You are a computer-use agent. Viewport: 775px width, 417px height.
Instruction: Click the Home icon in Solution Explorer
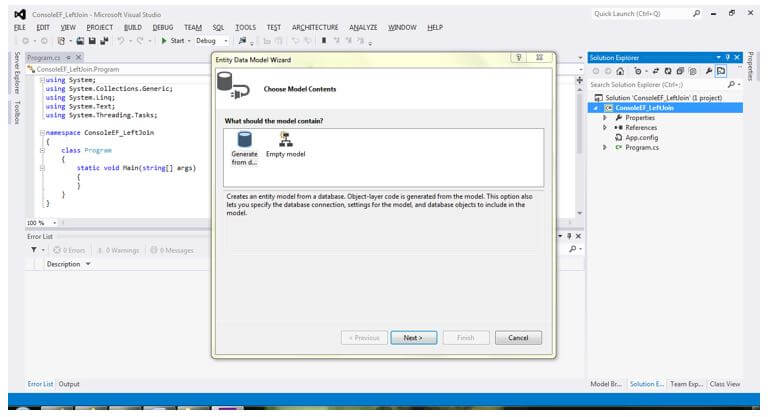[x=620, y=71]
